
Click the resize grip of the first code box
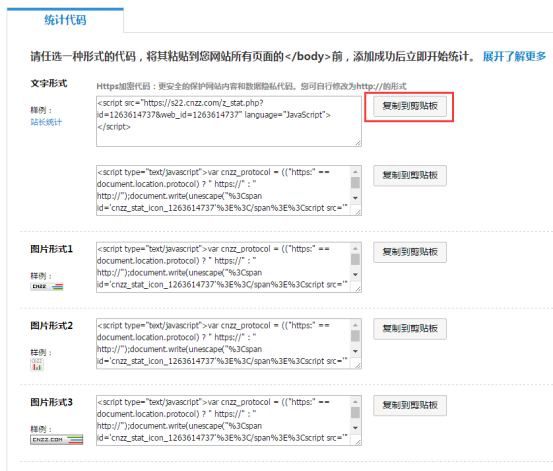(358, 143)
